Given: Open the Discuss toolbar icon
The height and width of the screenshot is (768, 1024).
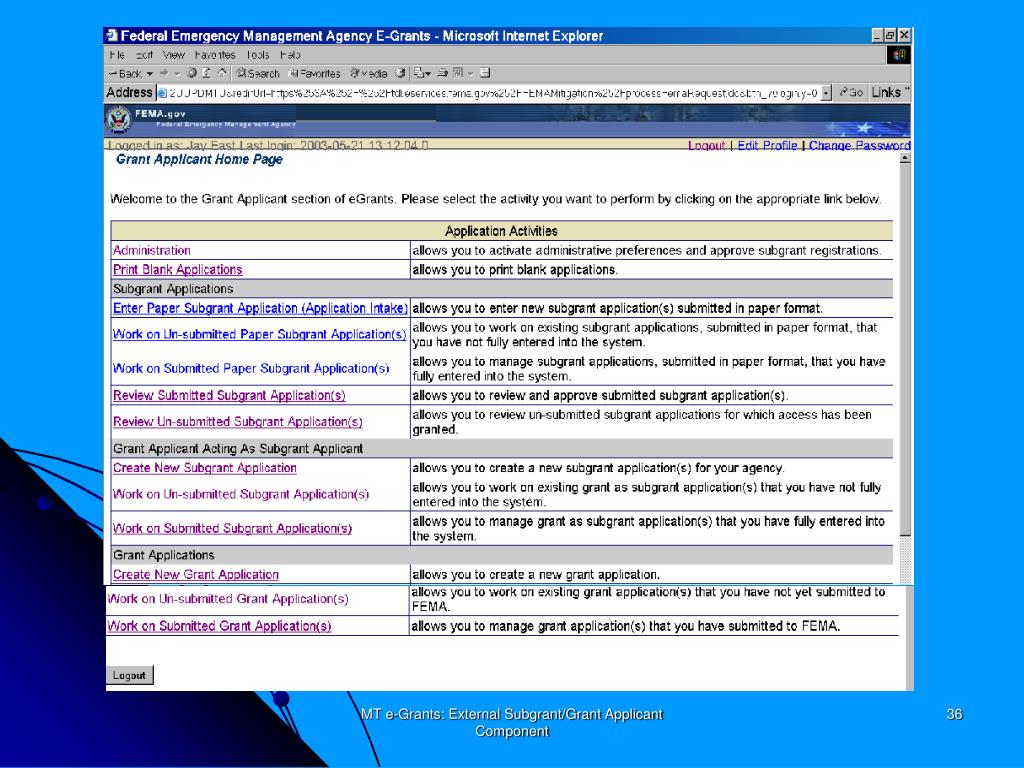Looking at the screenshot, I should 485,73.
